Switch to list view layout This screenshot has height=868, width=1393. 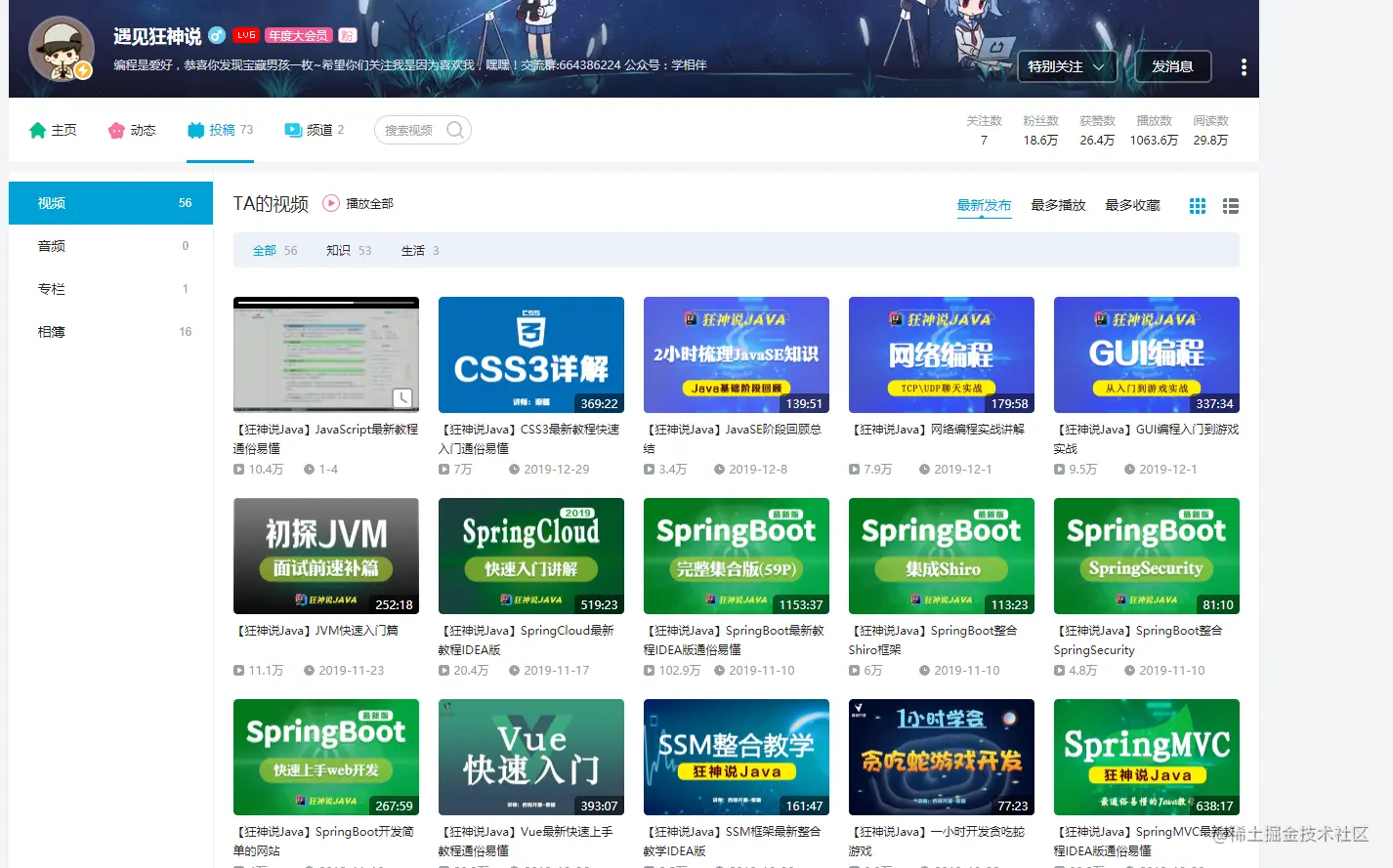tap(1231, 206)
